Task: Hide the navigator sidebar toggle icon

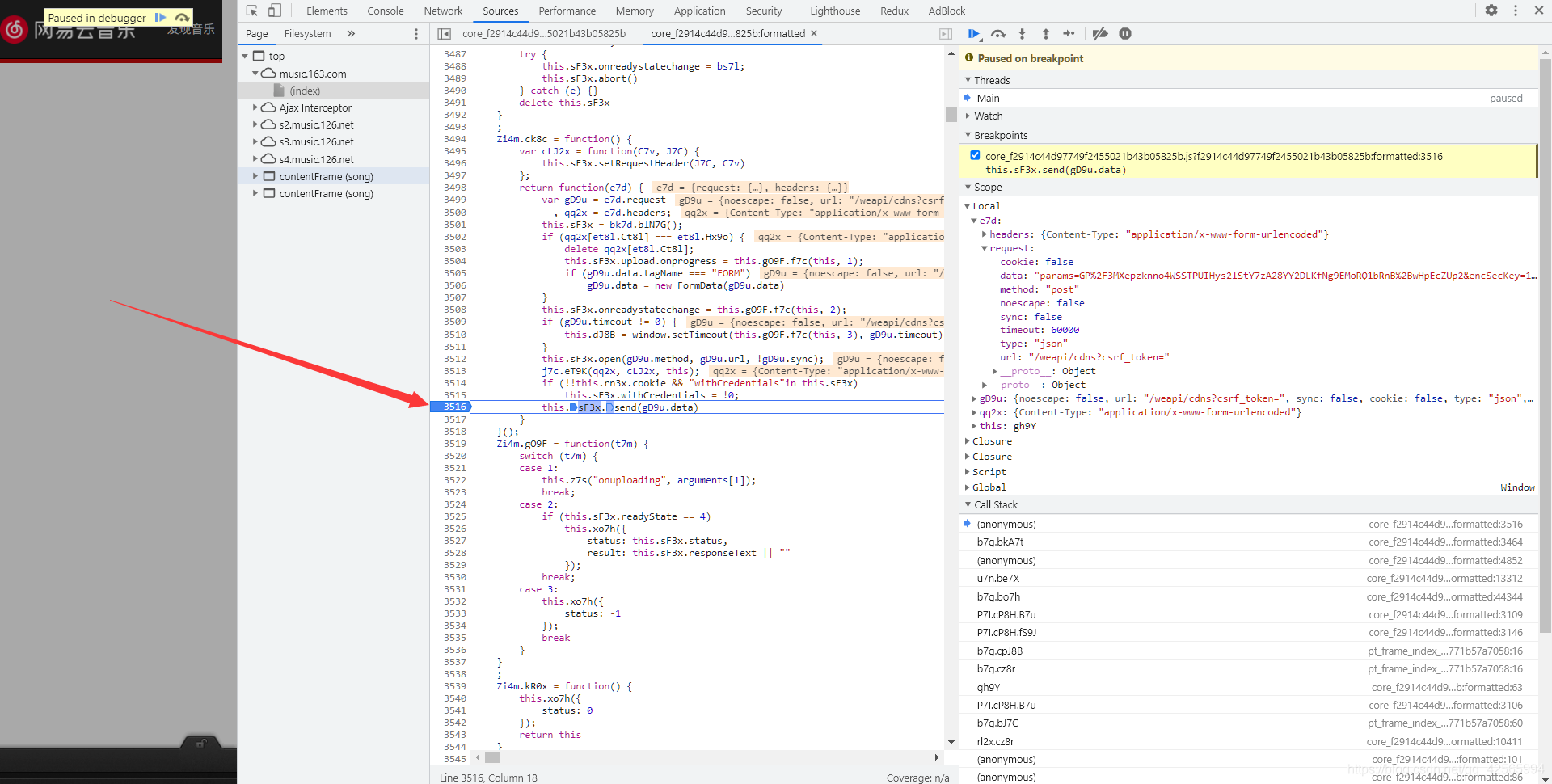Action: click(x=444, y=33)
